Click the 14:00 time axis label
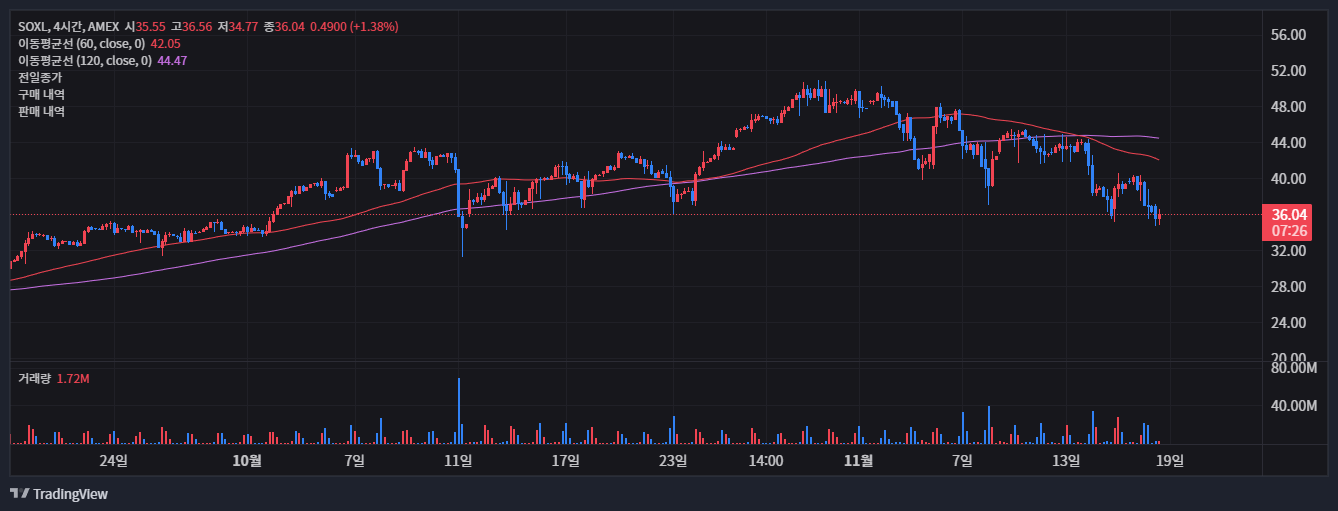Screen dimensions: 1338x511 pos(765,461)
